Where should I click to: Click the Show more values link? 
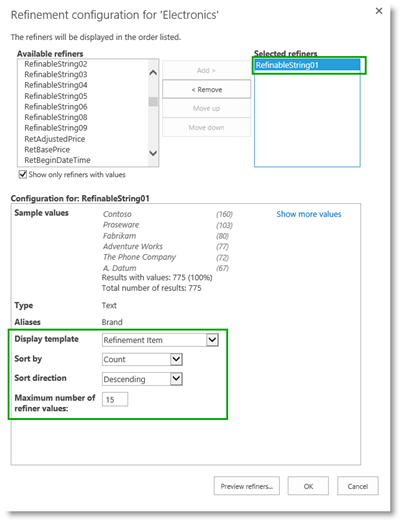pyautogui.click(x=309, y=214)
